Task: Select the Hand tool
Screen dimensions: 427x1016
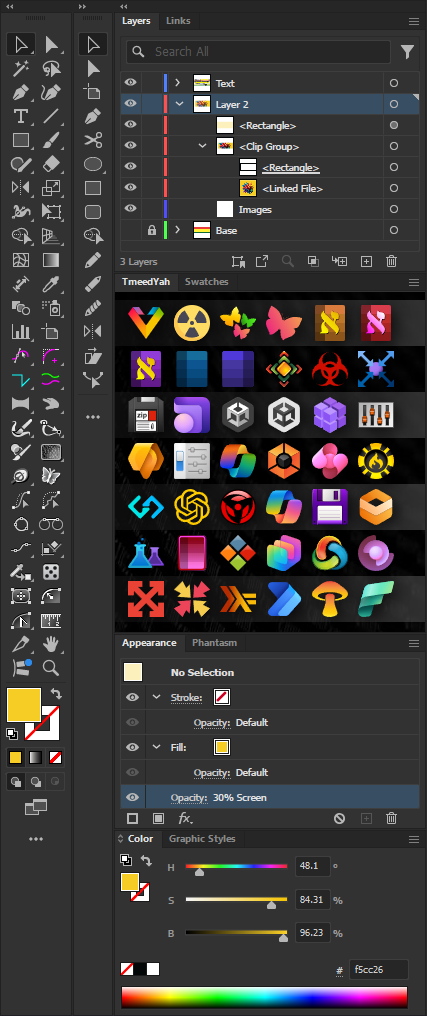Action: click(51, 644)
